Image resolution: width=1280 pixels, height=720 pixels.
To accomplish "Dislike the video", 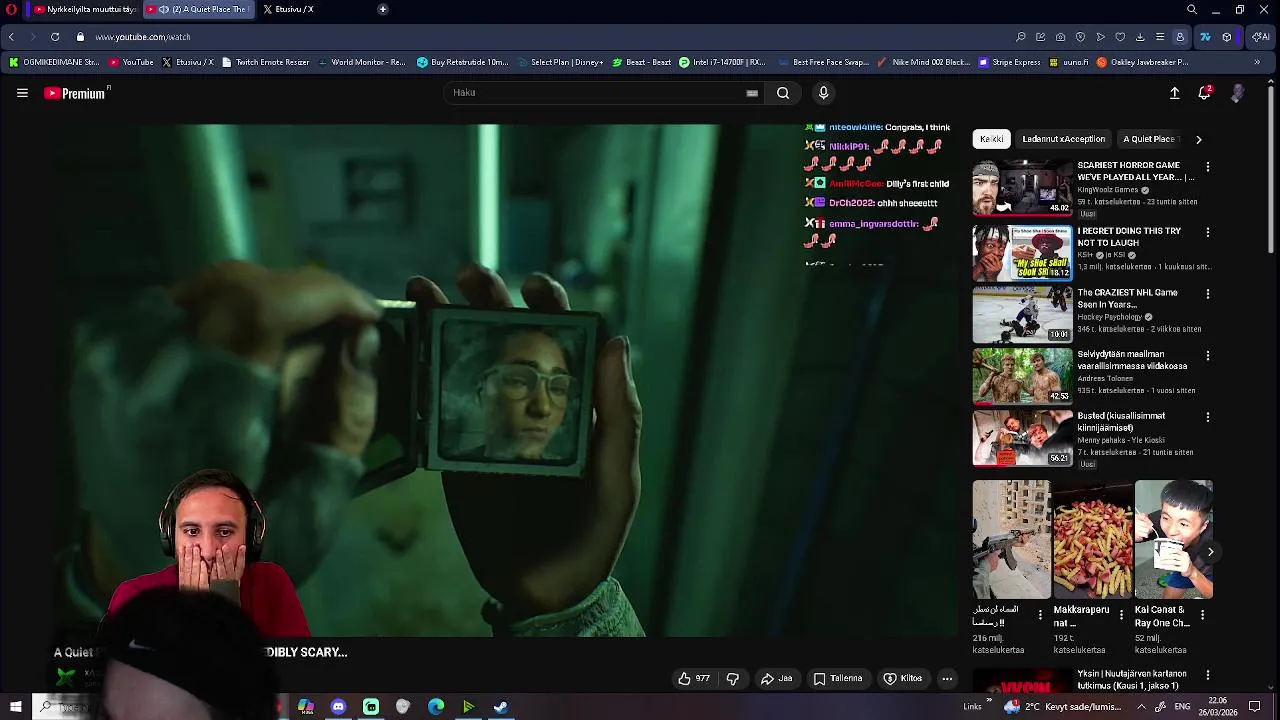I will [x=732, y=678].
